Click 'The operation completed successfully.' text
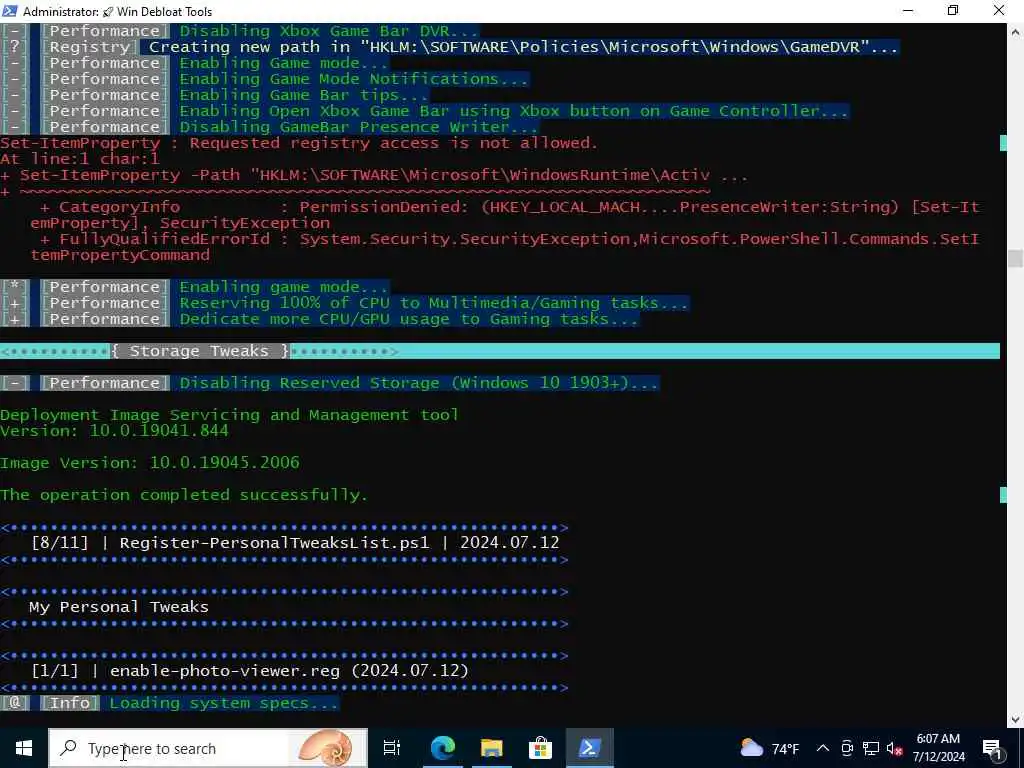This screenshot has height=768, width=1024. (184, 494)
